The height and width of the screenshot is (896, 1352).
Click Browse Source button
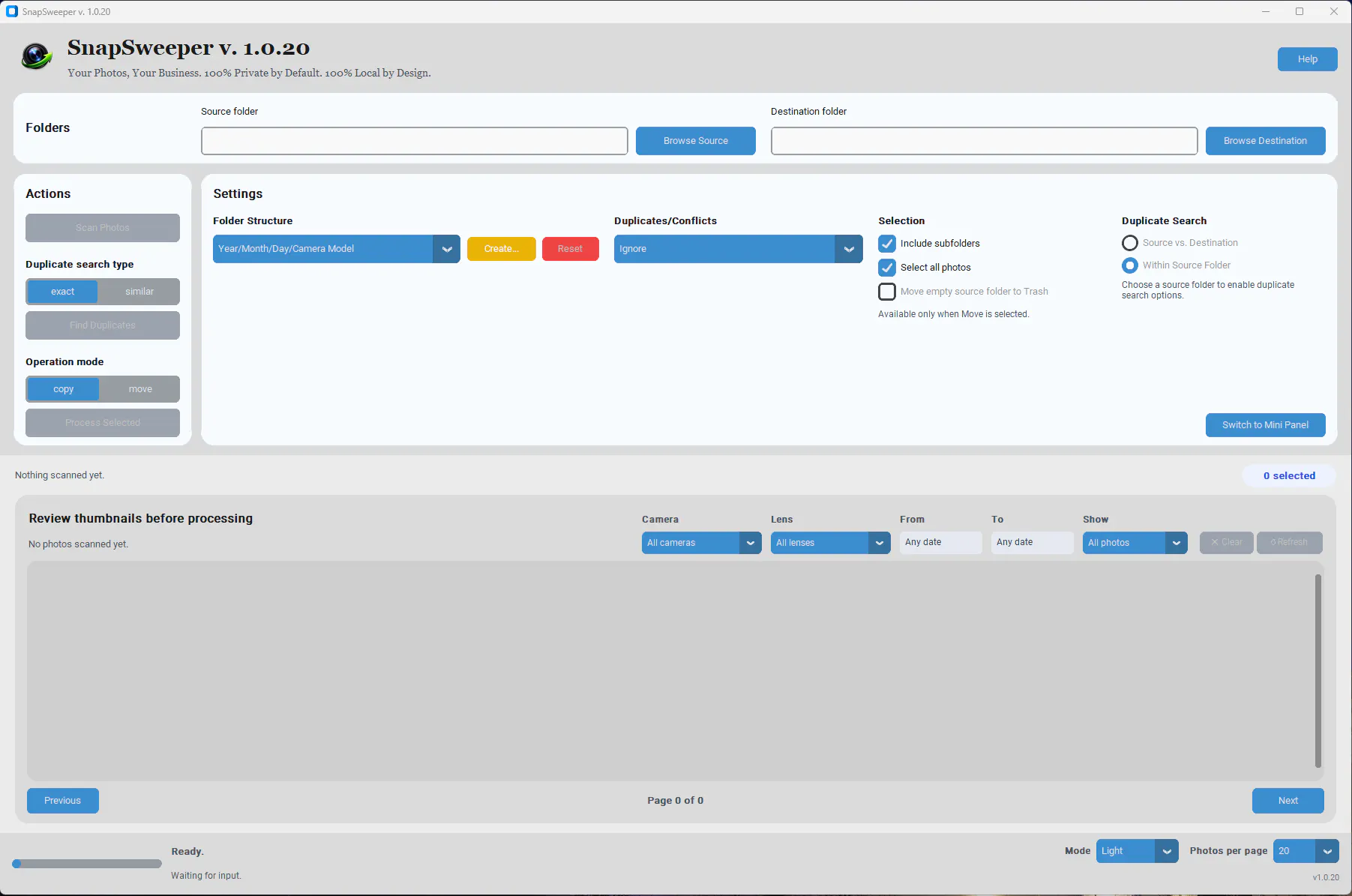tap(695, 141)
